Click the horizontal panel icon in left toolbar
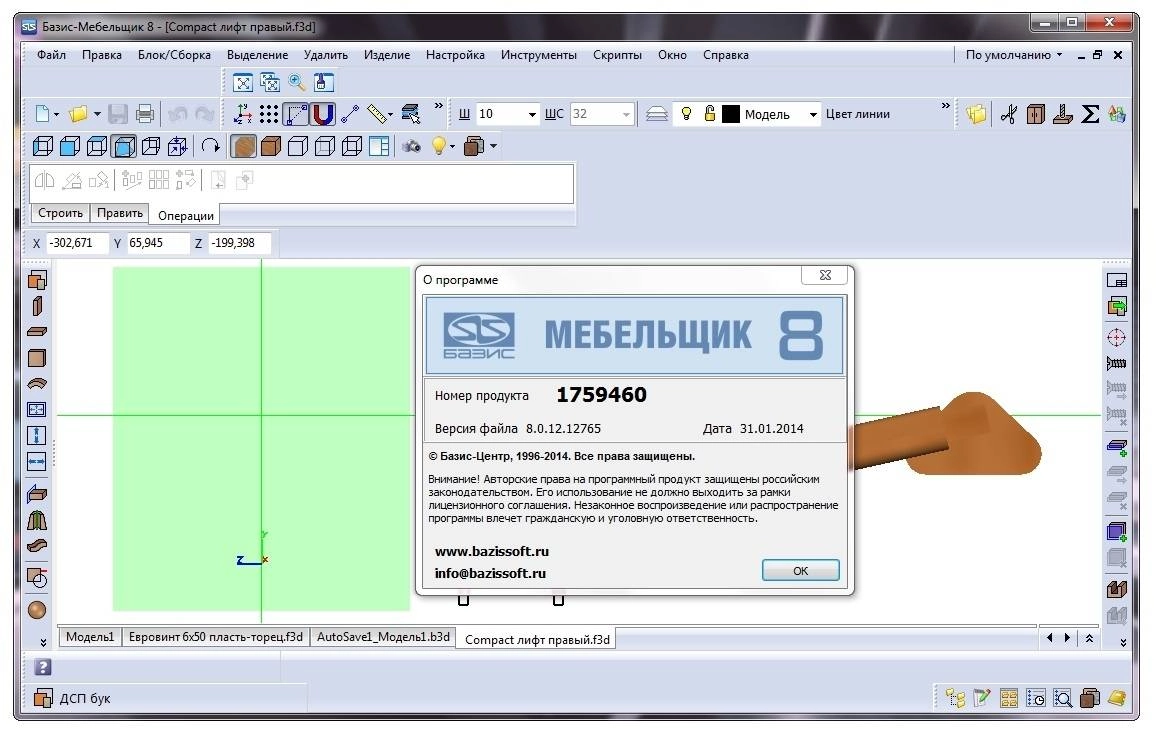The width and height of the screenshot is (1157, 740). click(x=37, y=332)
